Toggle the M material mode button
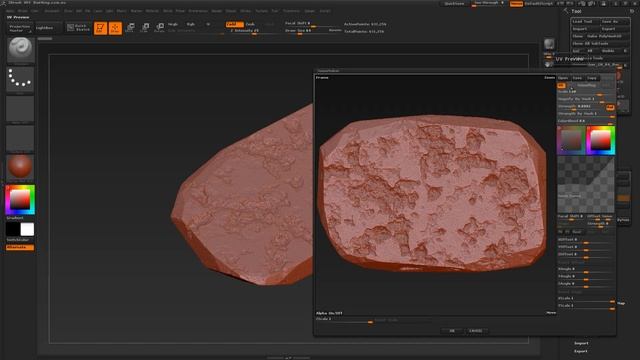640x360 pixels. tap(208, 24)
